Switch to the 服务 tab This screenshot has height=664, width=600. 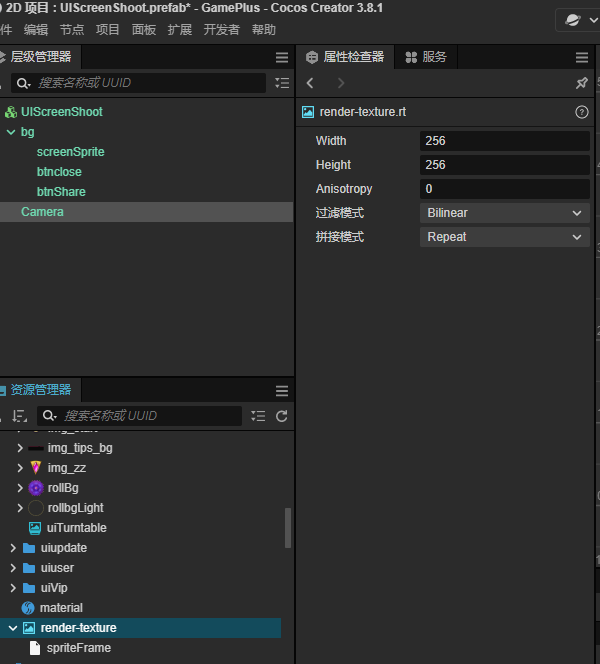click(426, 57)
